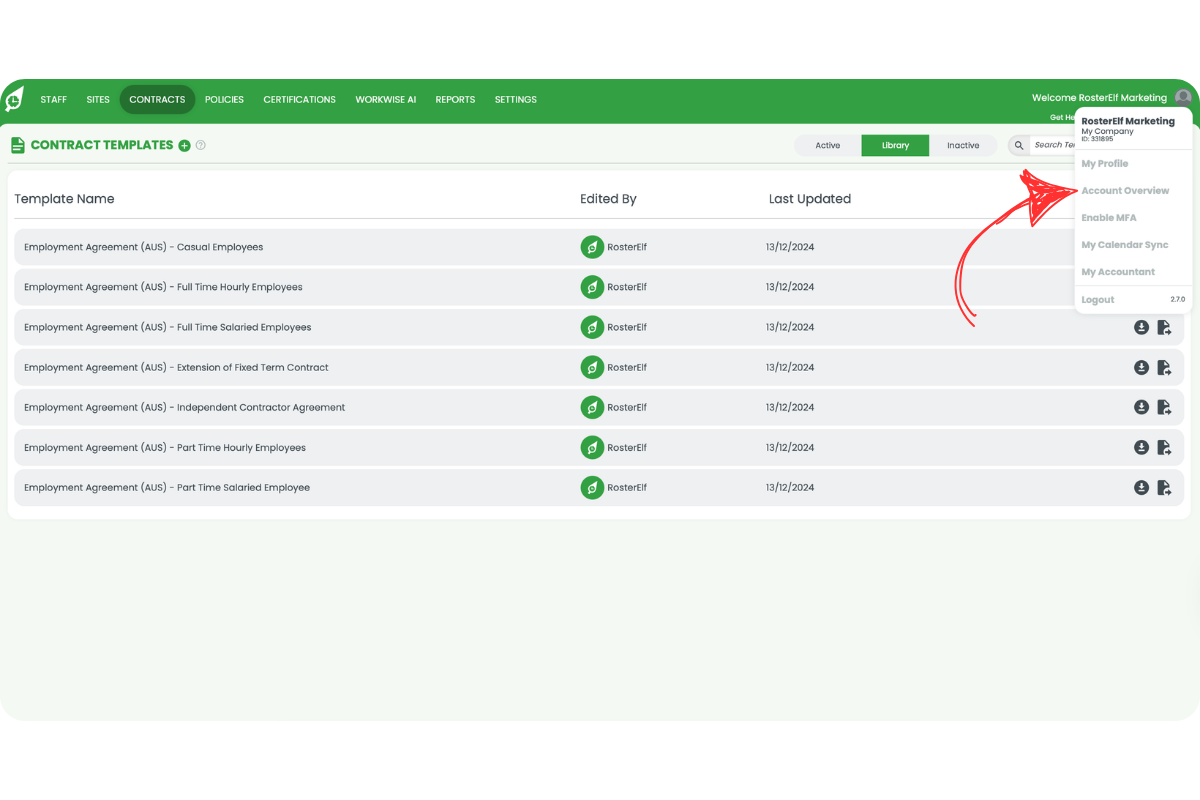The width and height of the screenshot is (1200, 800).
Task: Download the Independent Contractor Agreement template
Action: [x=1141, y=407]
